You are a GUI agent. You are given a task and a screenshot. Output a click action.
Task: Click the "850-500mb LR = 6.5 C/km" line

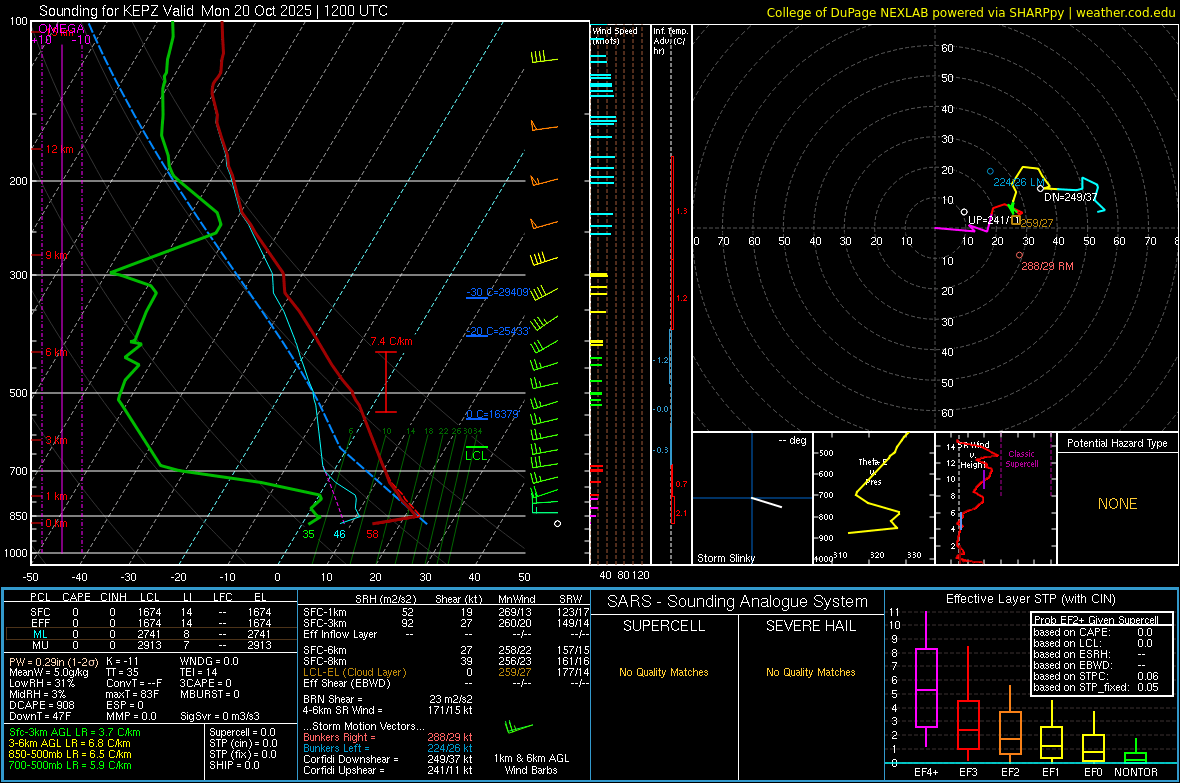pyautogui.click(x=70, y=754)
